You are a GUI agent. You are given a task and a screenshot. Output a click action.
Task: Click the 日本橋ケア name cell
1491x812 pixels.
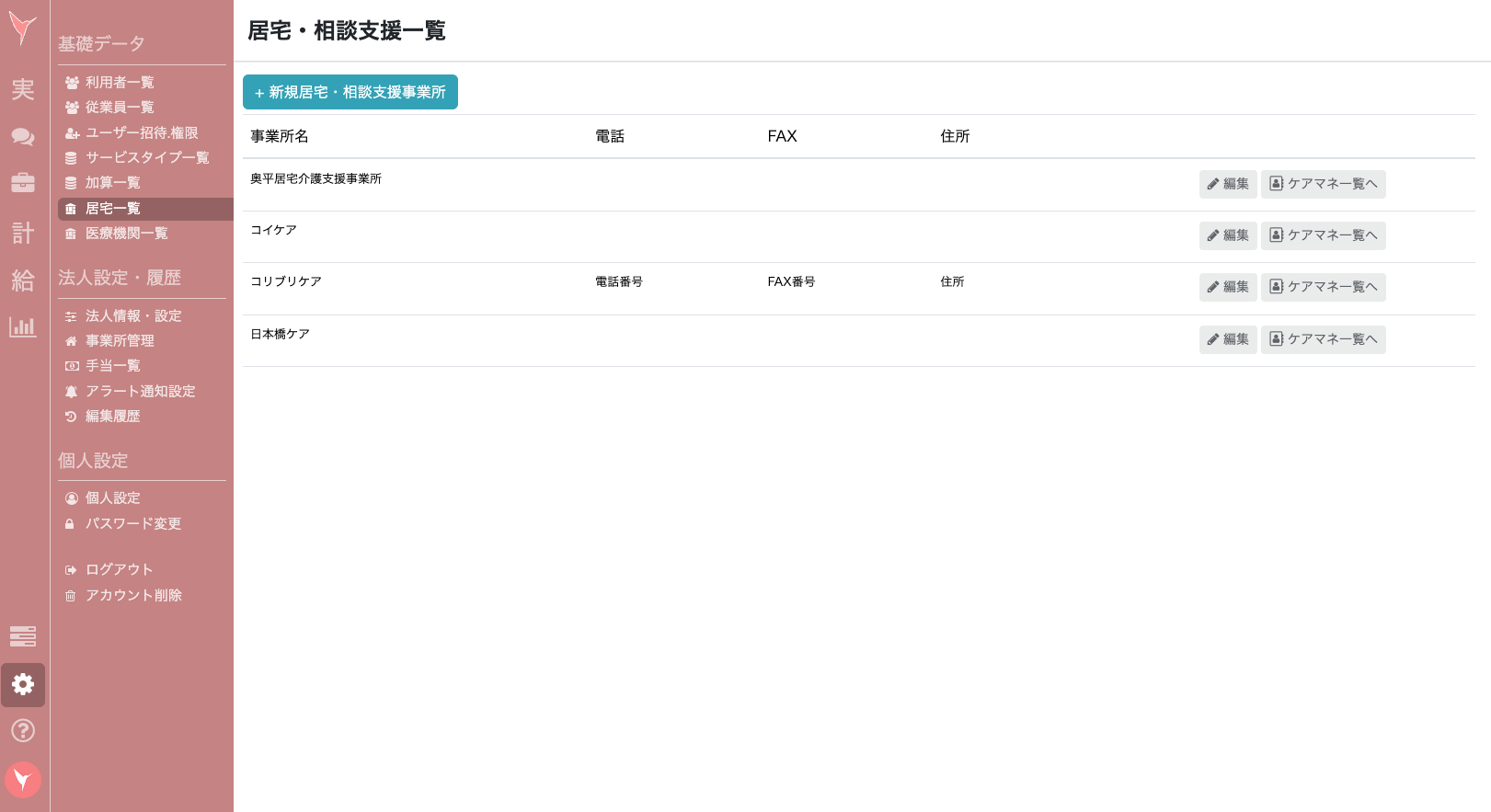click(x=280, y=334)
